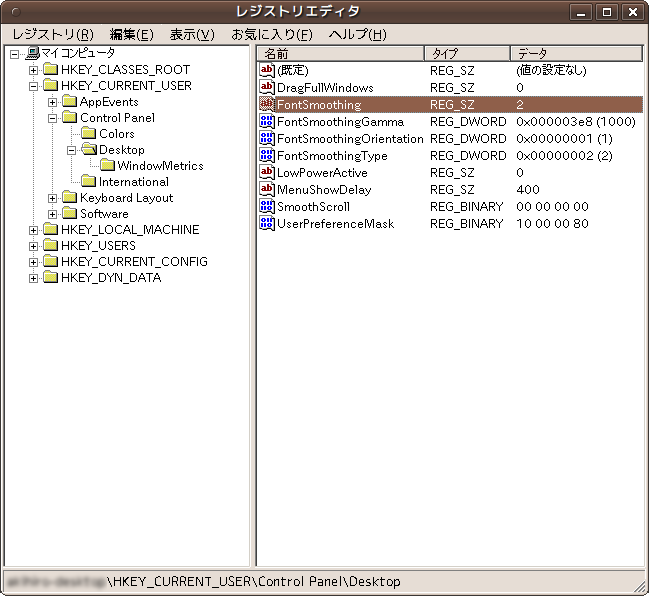This screenshot has width=649, height=596.
Task: Click the DragFullWindows string value icon
Action: tap(267, 87)
